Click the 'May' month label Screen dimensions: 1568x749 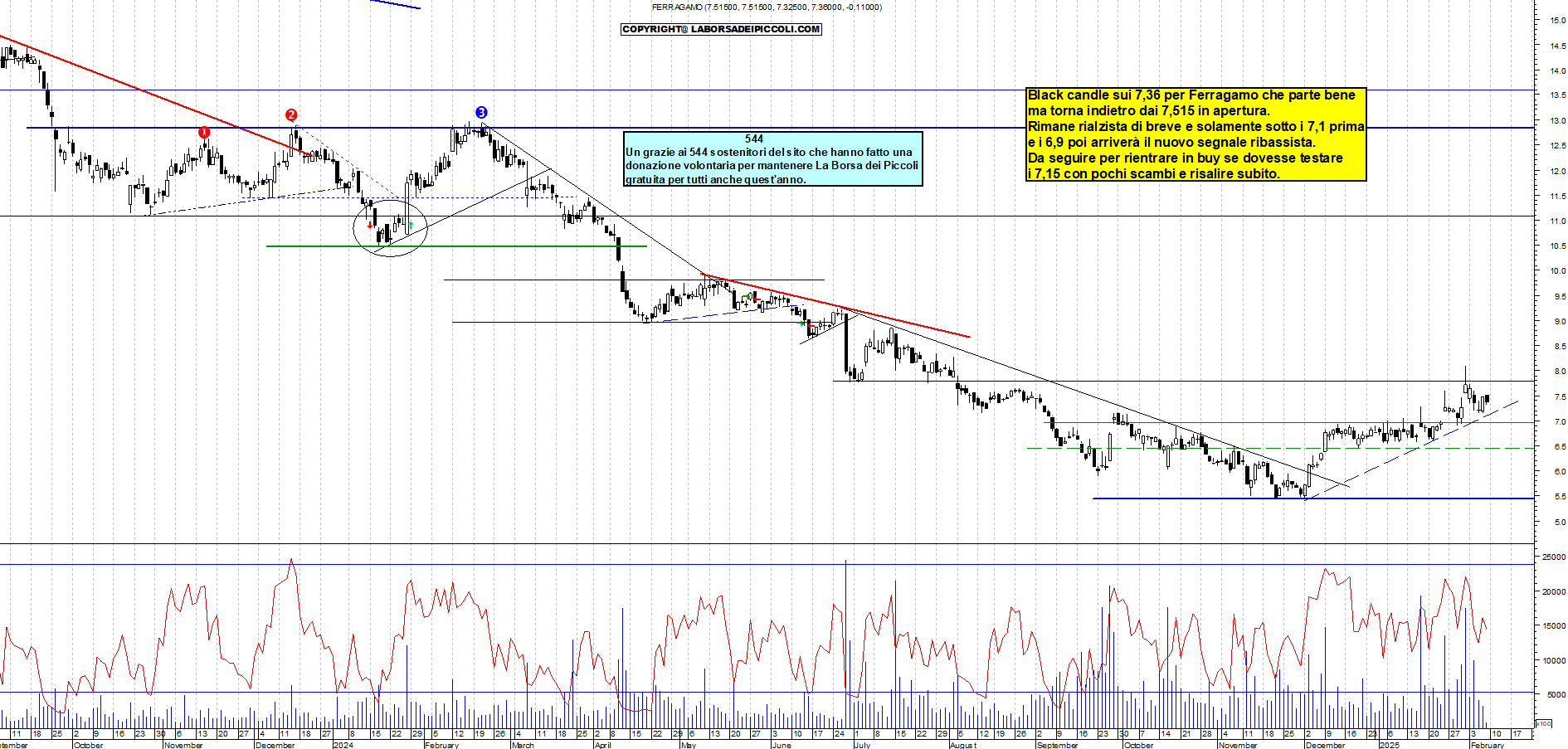coord(688,745)
